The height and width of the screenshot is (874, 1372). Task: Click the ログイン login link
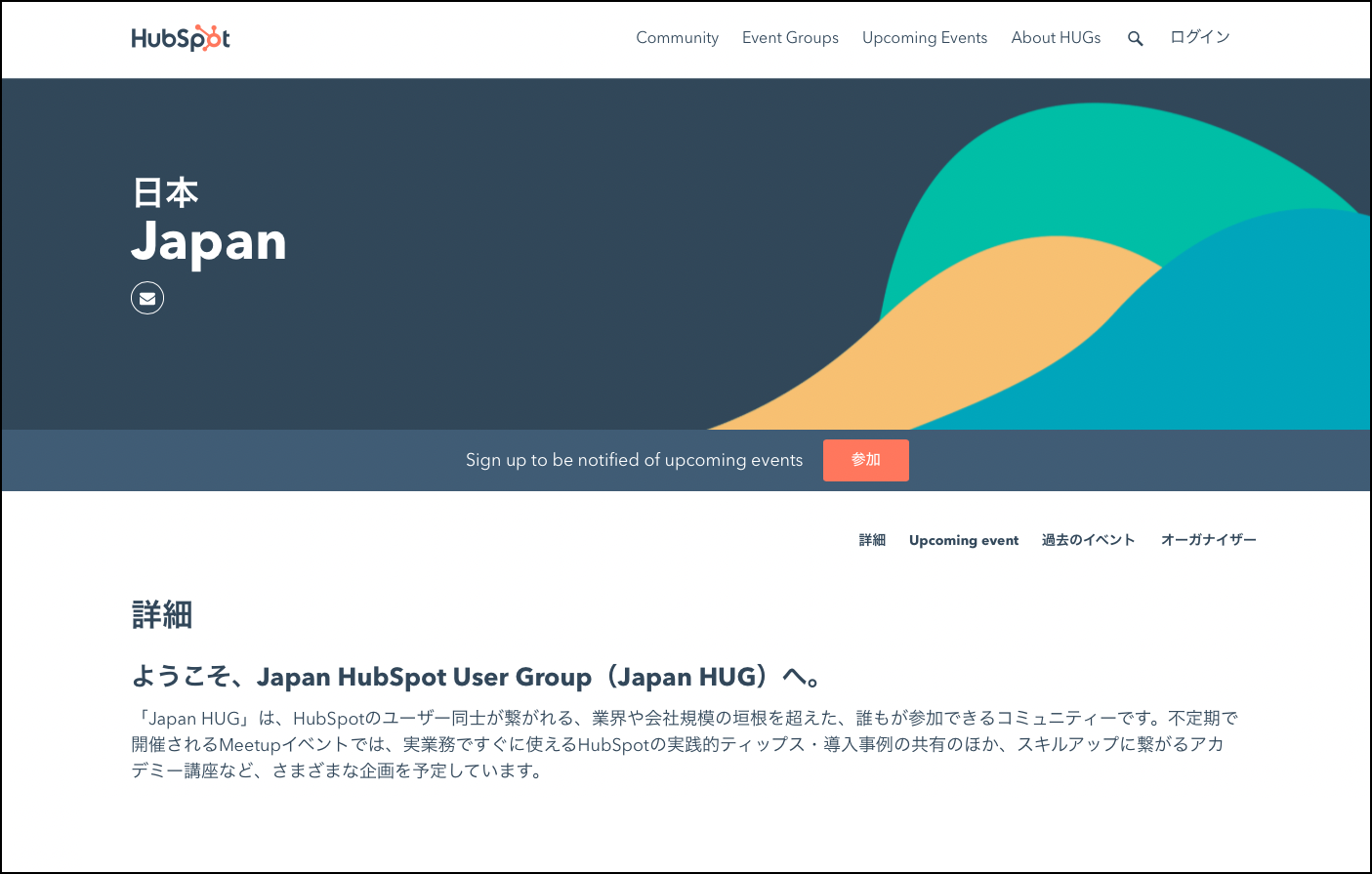pos(1200,37)
